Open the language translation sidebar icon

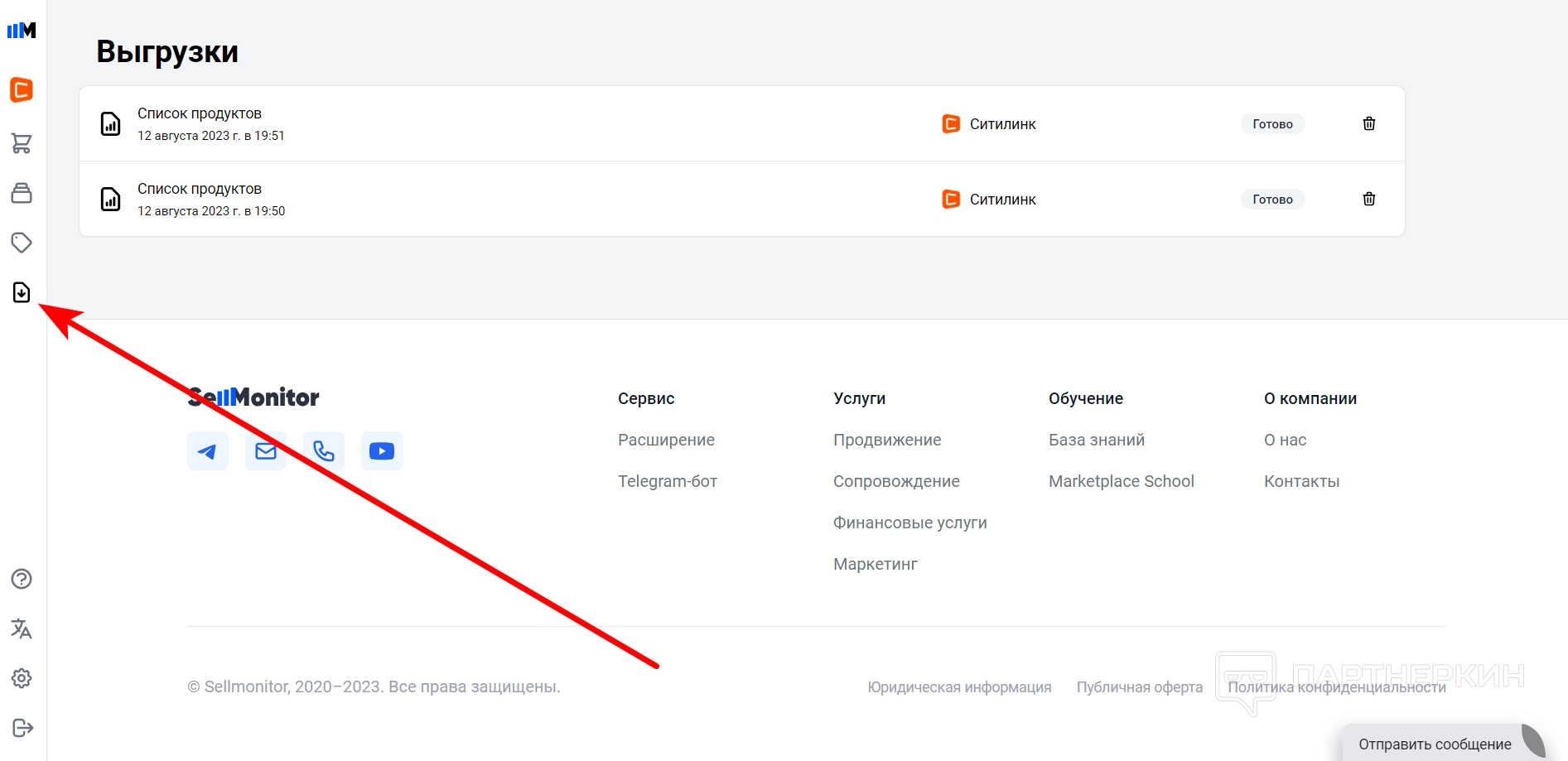[x=22, y=629]
